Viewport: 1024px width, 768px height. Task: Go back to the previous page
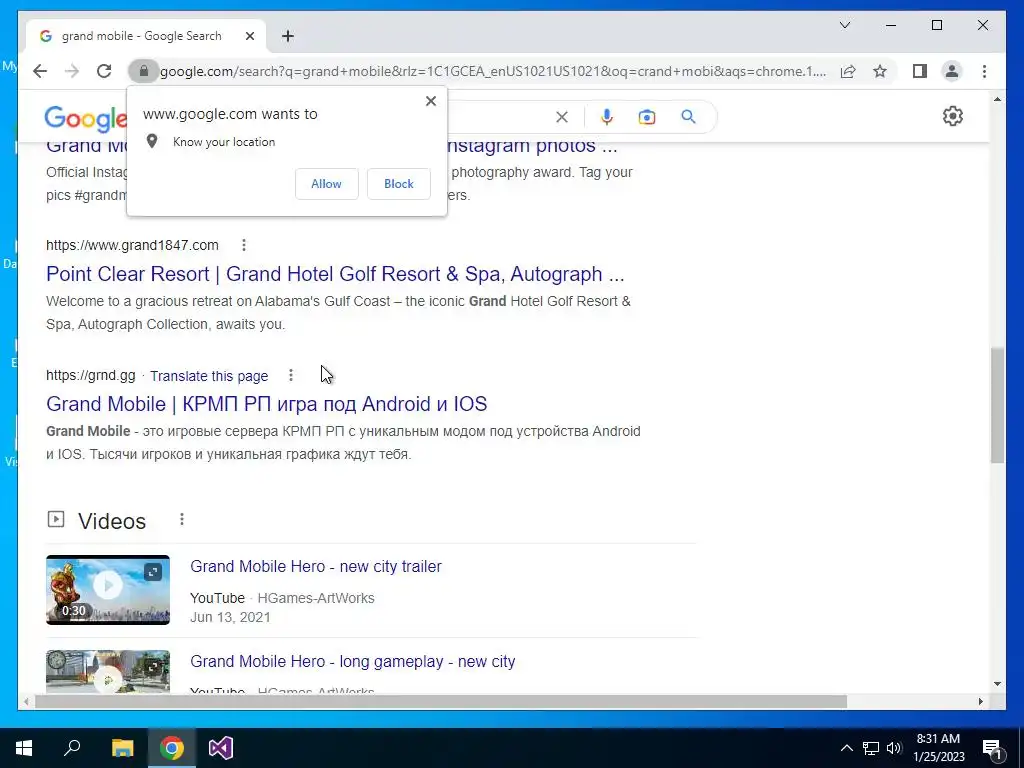point(40,71)
